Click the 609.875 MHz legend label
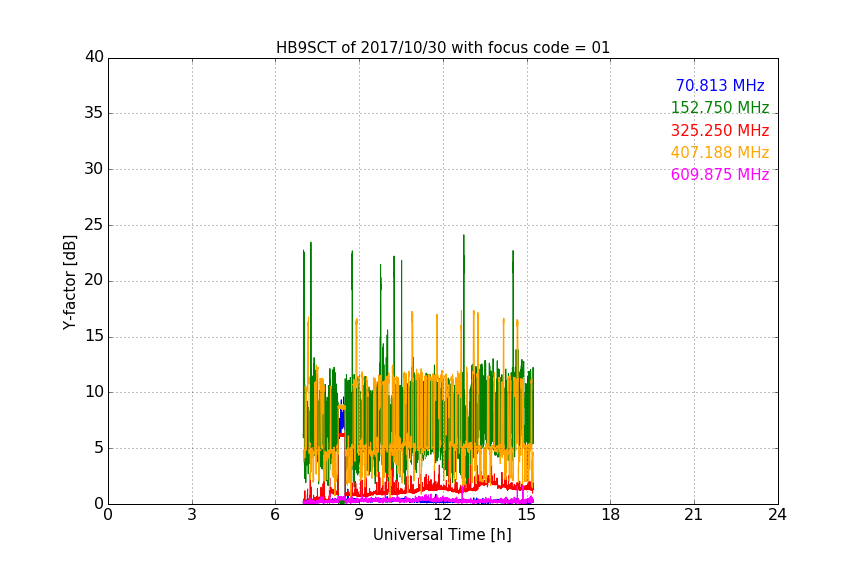Image resolution: width=864 pixels, height=576 pixels. (x=720, y=175)
